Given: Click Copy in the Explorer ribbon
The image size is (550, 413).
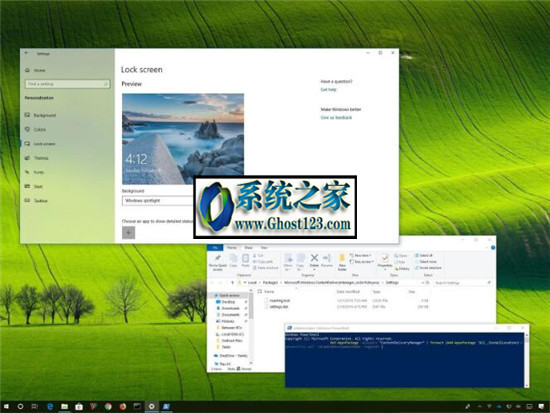Looking at the screenshot, I should [x=233, y=261].
